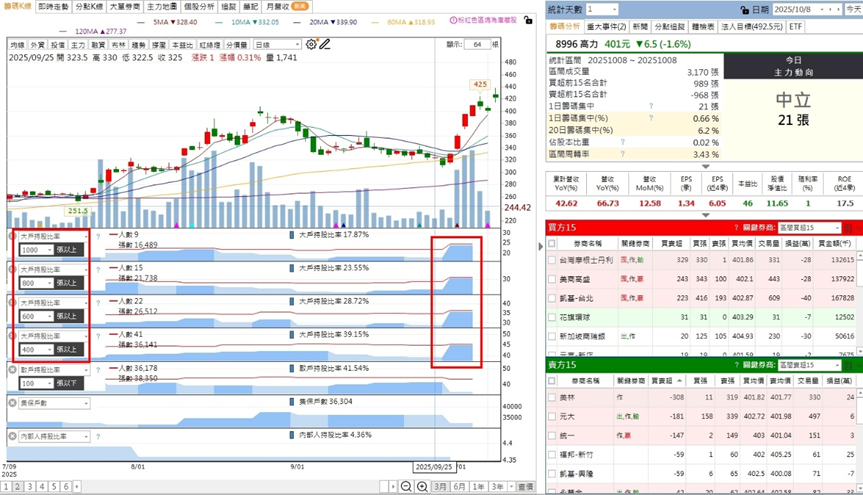Select all buyers via 買方15 header checkbox
The height and width of the screenshot is (495, 863).
point(552,243)
